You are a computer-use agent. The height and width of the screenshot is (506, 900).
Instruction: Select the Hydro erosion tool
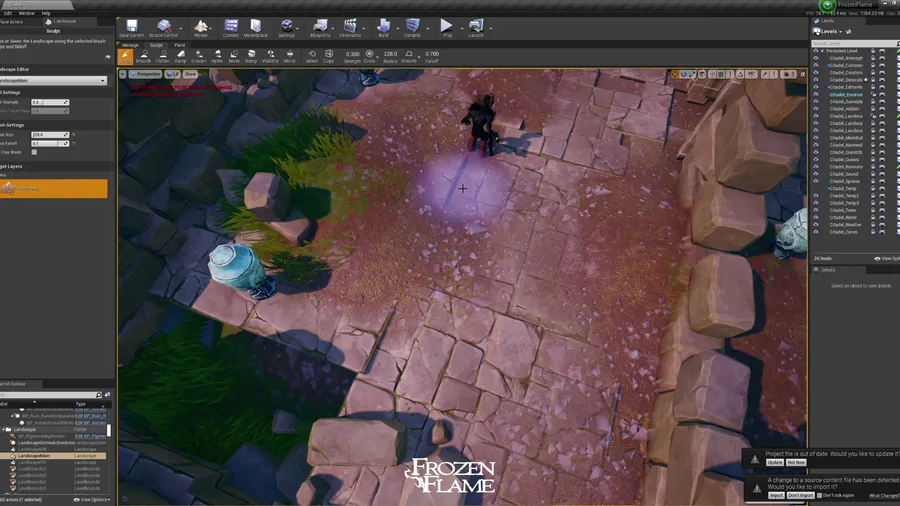(x=217, y=56)
